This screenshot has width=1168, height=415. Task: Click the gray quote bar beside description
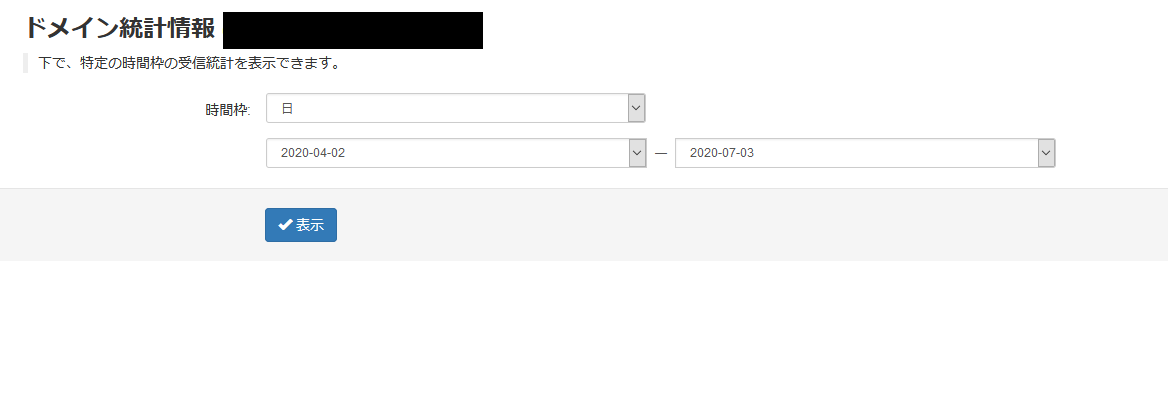pyautogui.click(x=25, y=63)
